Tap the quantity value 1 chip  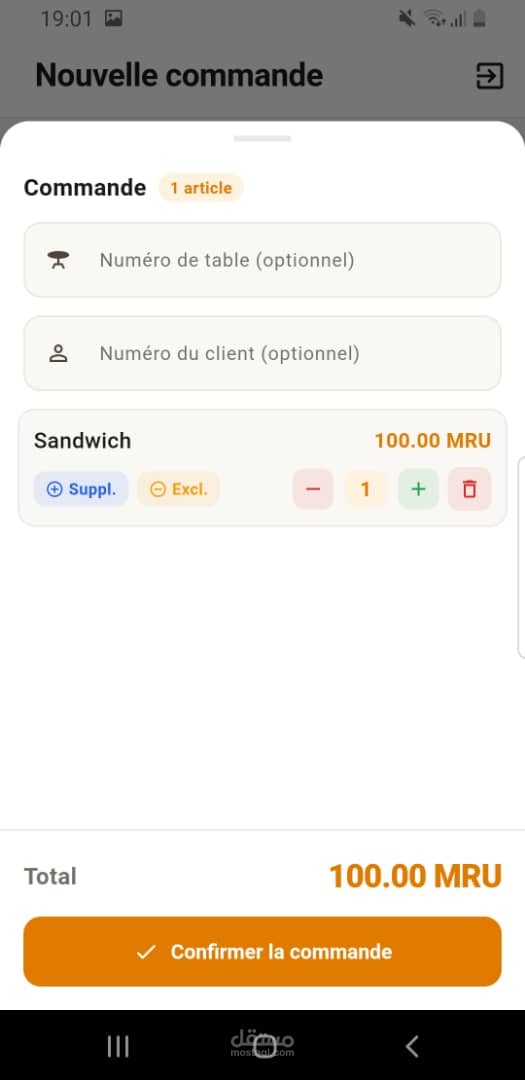(365, 489)
